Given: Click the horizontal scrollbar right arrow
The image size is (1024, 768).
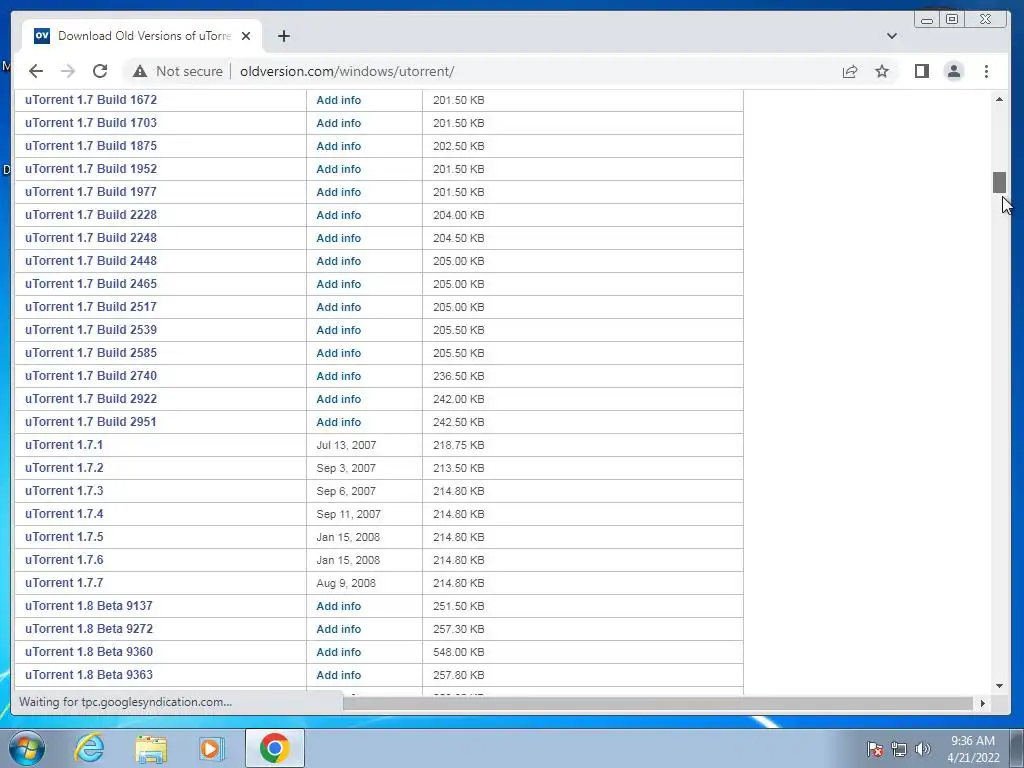Looking at the screenshot, I should coord(982,703).
